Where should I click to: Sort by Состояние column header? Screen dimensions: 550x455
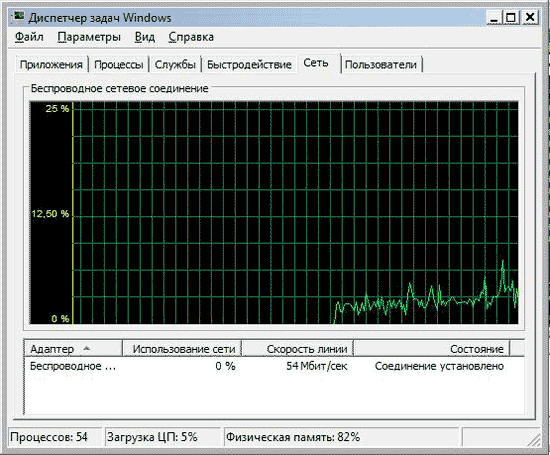[x=432, y=349]
